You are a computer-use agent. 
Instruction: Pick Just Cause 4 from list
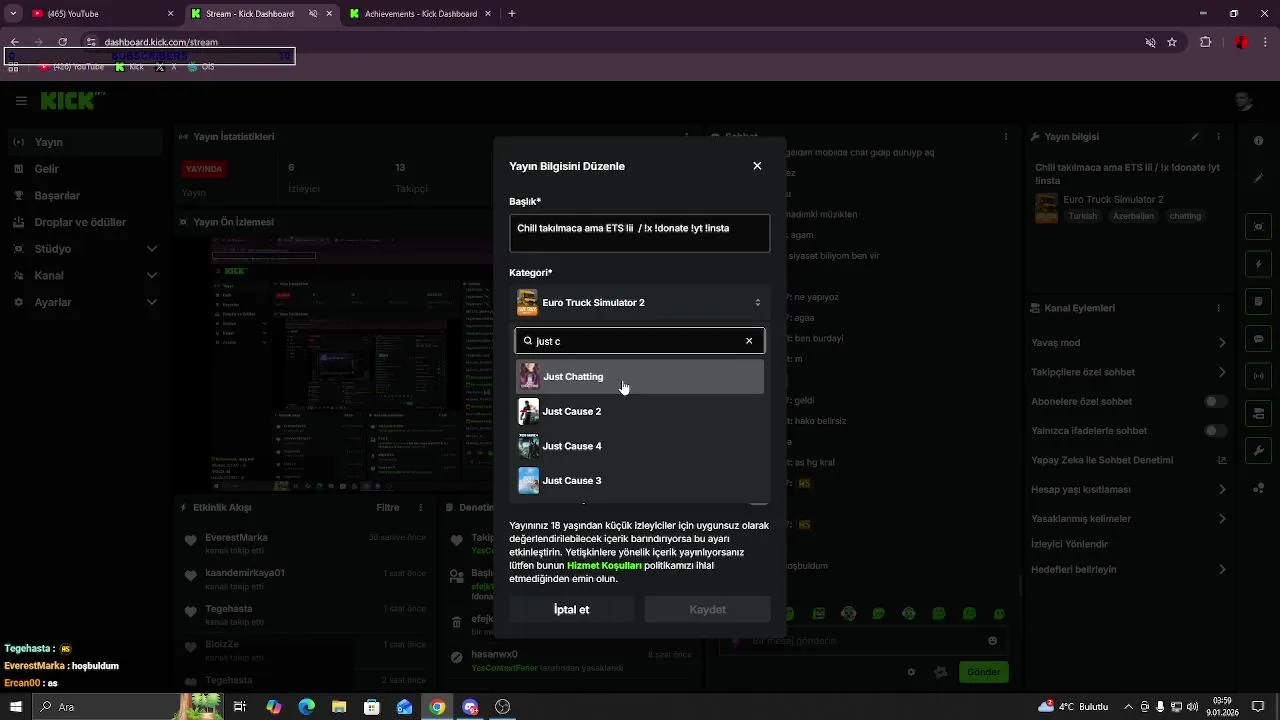click(639, 446)
